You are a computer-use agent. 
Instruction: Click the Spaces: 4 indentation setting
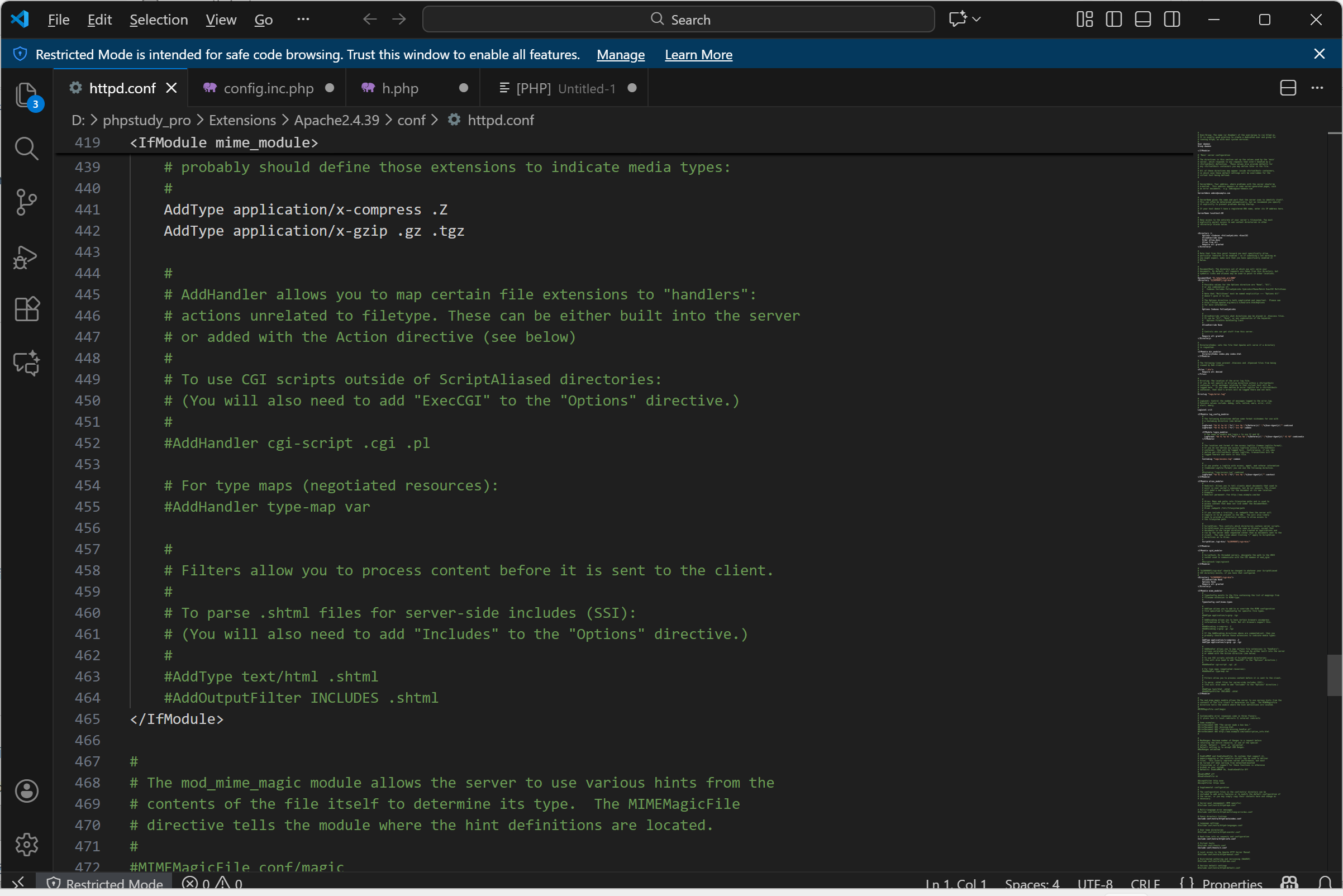point(1031,883)
